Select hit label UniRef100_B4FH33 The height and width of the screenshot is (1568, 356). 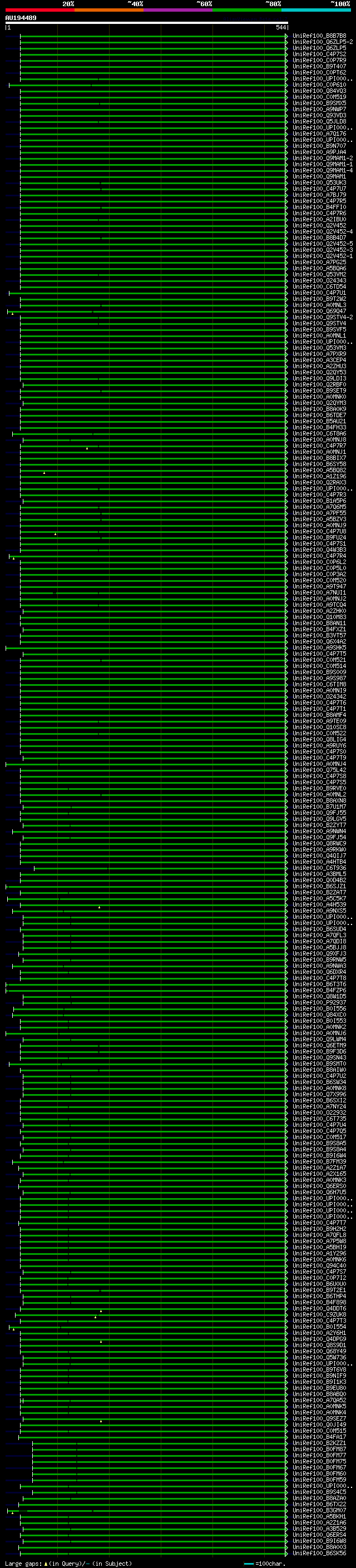(x=319, y=427)
